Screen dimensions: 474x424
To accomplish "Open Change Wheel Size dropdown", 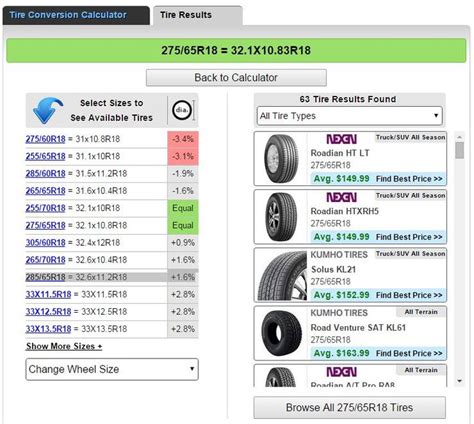I will pos(112,369).
